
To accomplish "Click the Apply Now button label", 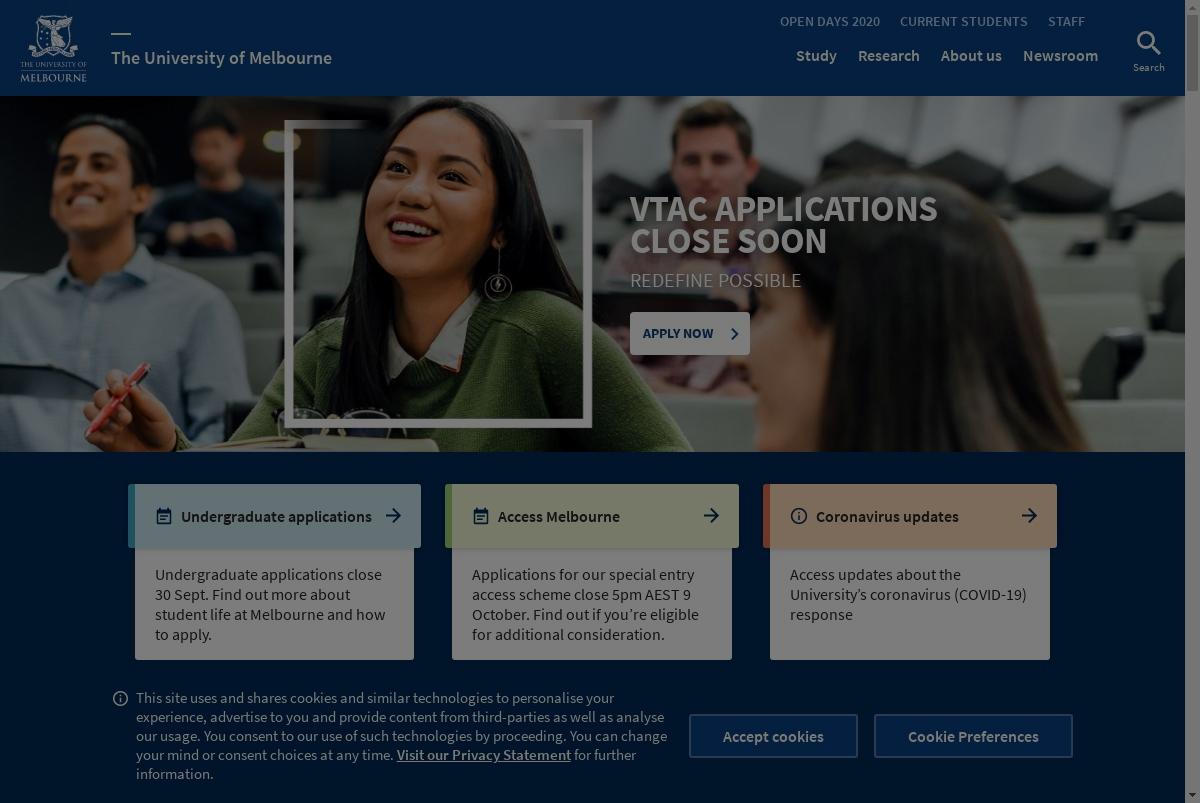I will (678, 334).
